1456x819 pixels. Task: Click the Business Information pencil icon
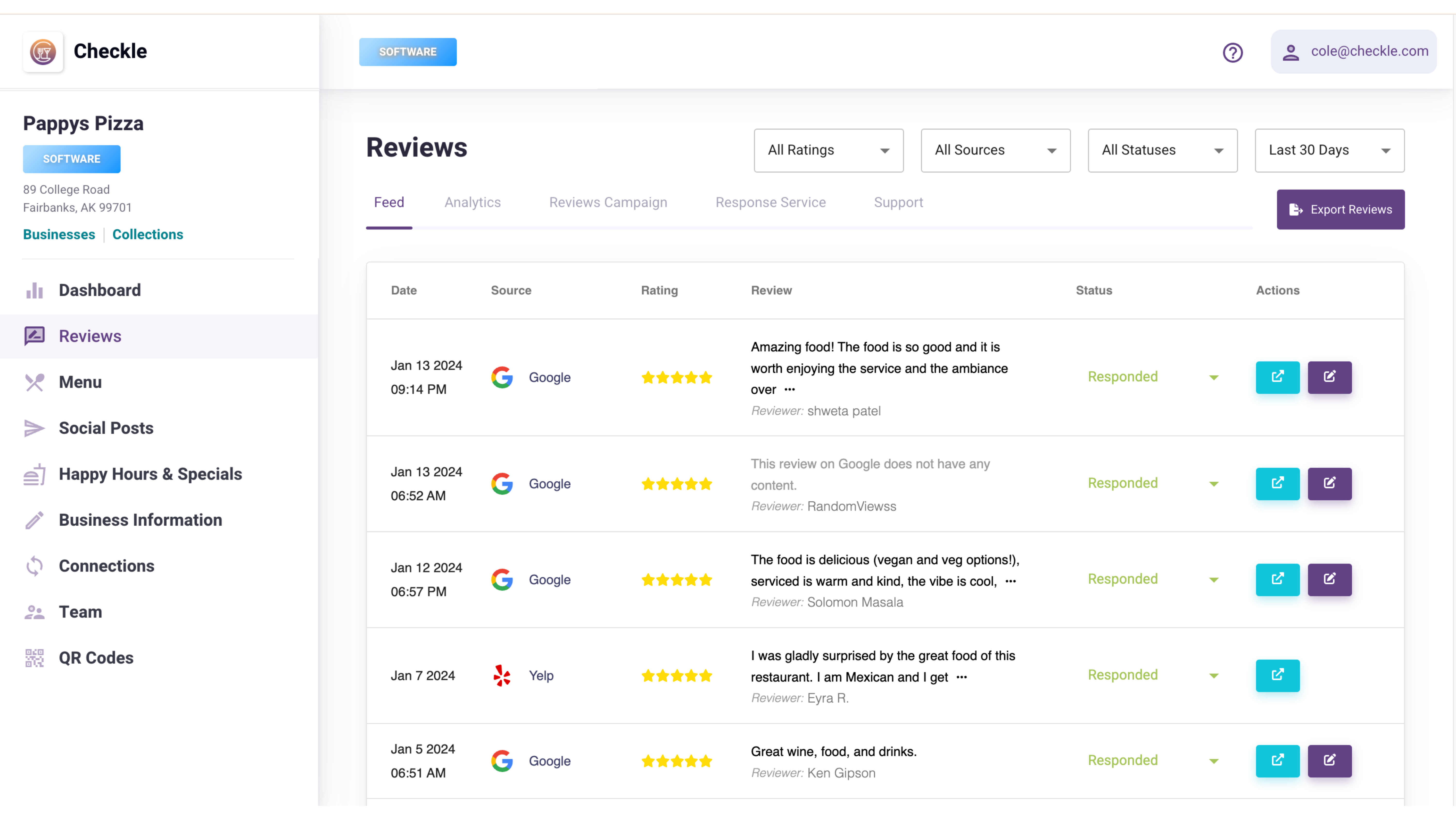(x=34, y=520)
